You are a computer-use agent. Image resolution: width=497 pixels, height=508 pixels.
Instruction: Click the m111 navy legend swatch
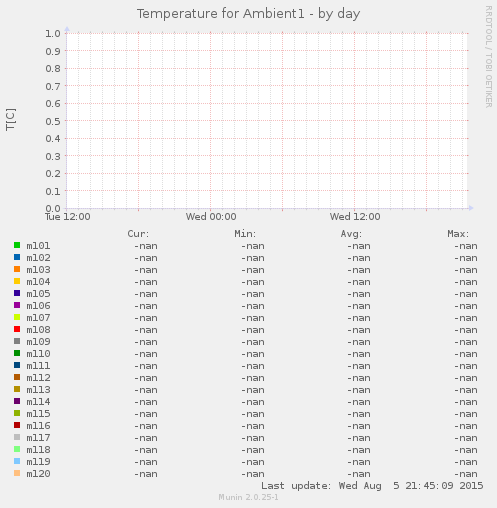coord(17,365)
